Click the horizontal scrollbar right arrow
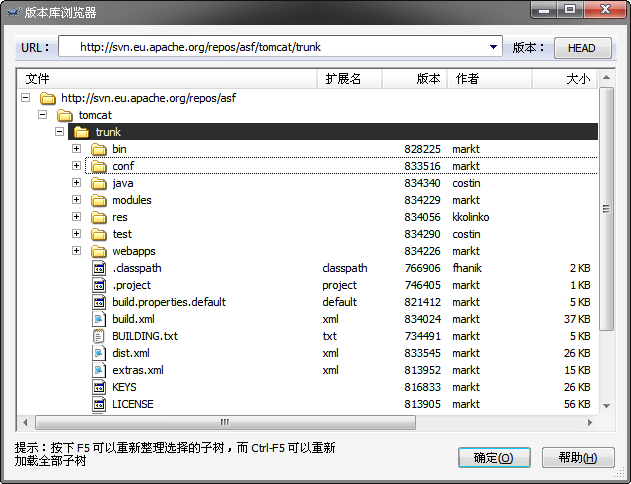 pyautogui.click(x=590, y=422)
